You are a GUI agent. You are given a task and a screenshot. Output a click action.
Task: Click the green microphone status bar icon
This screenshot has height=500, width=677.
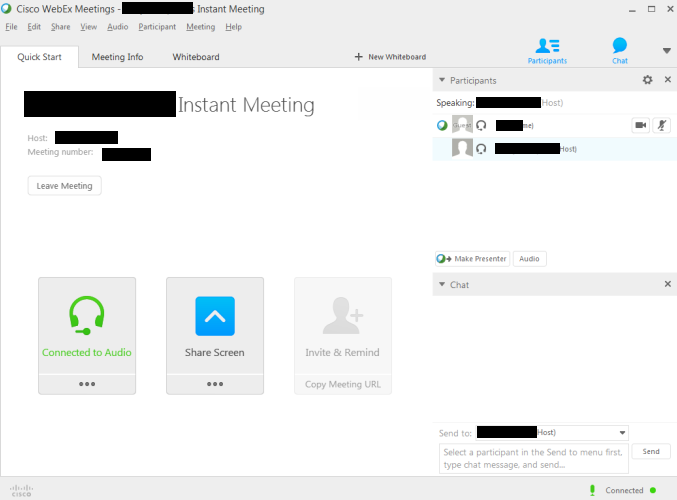pyautogui.click(x=592, y=490)
